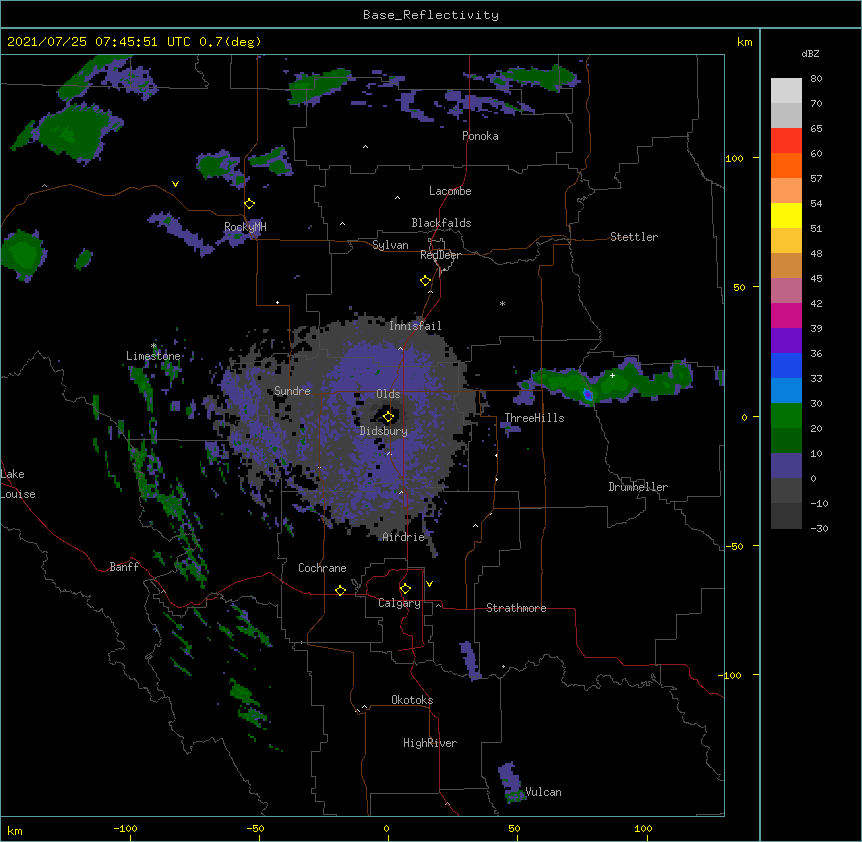Image resolution: width=862 pixels, height=842 pixels.
Task: Click the white asterisk above the Limestone label
Action: point(154,346)
